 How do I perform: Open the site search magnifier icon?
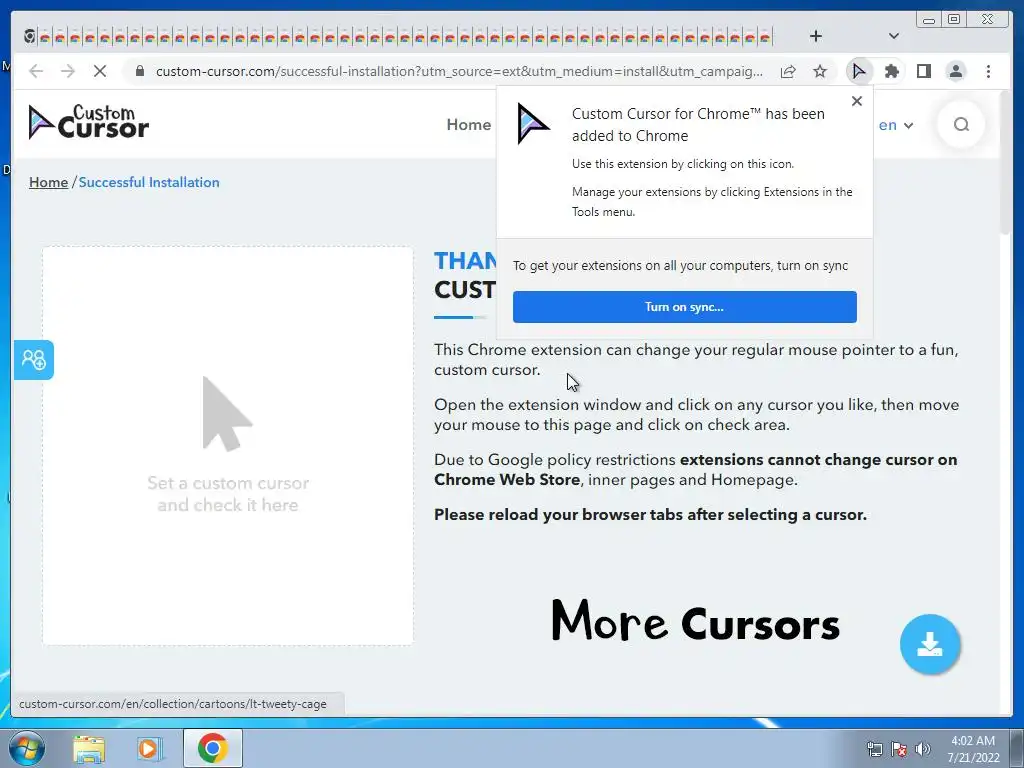pyautogui.click(x=961, y=124)
